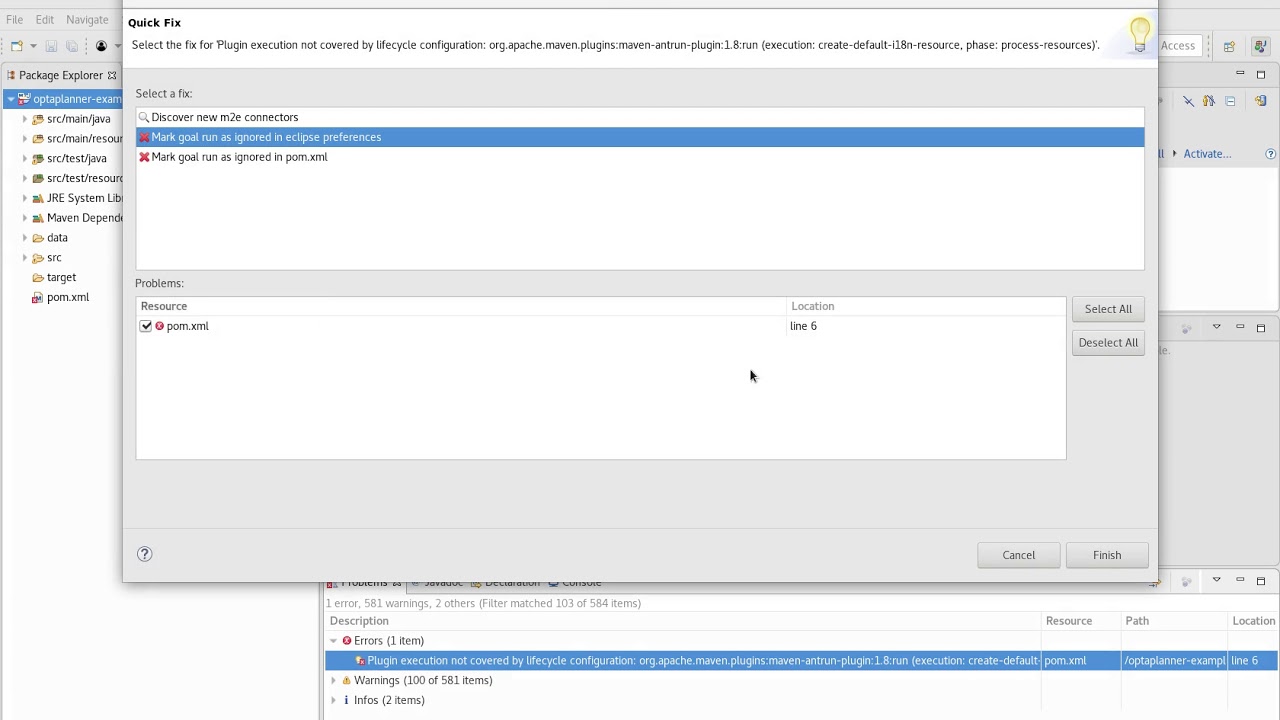This screenshot has height=720, width=1280.
Task: Open the Navigate menu
Action: click(x=87, y=20)
